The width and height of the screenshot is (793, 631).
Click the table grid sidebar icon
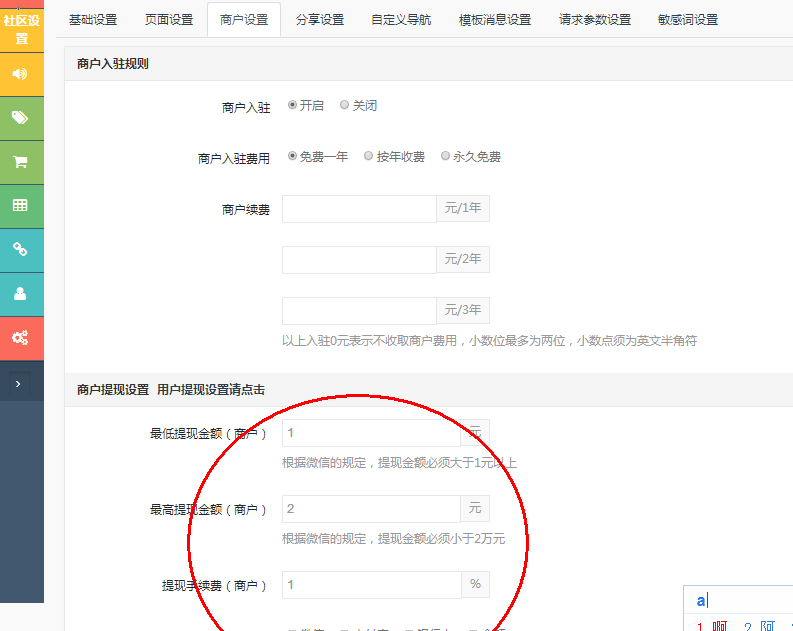pyautogui.click(x=20, y=206)
